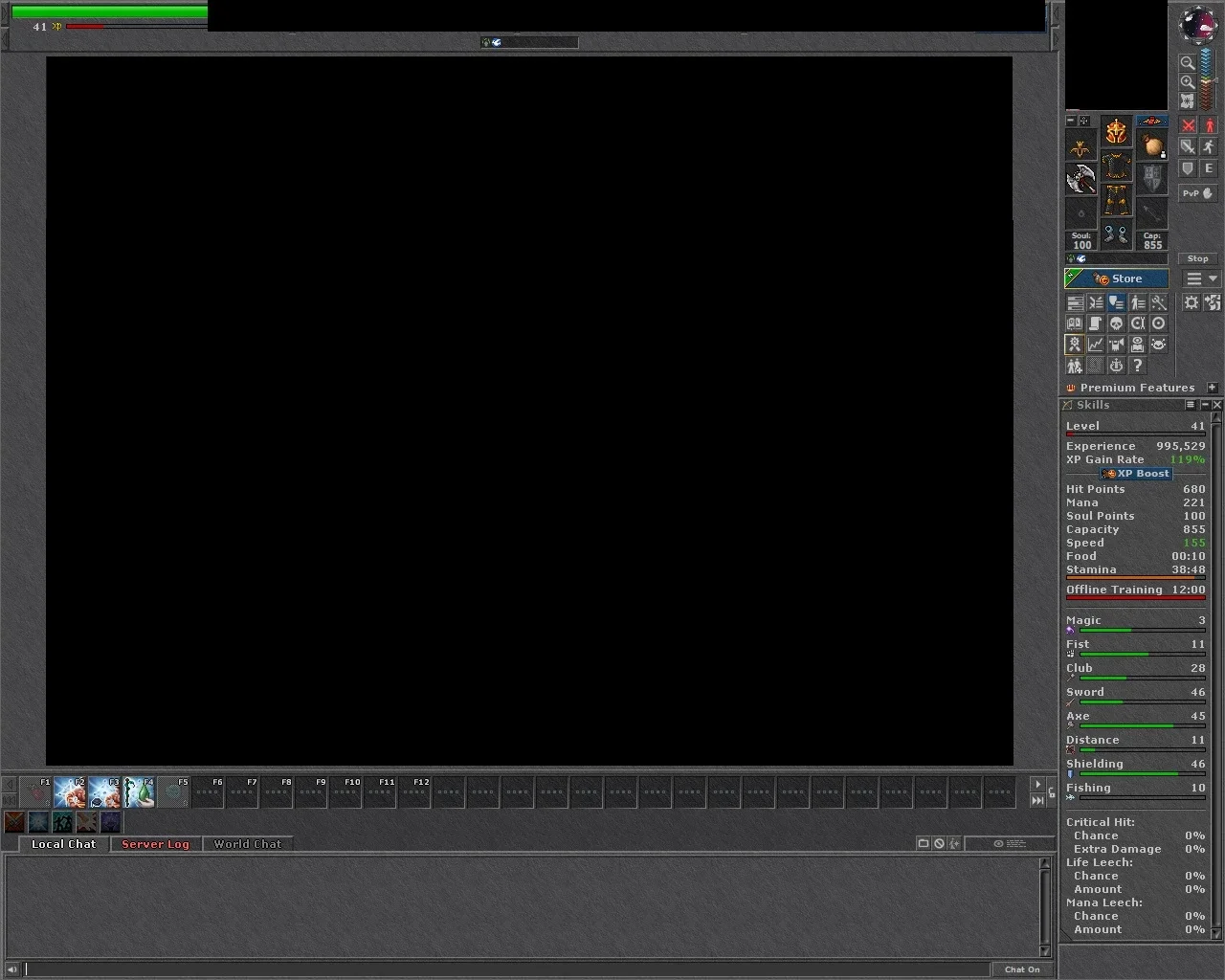Open the World Chat tab
The image size is (1225, 980).
(248, 844)
